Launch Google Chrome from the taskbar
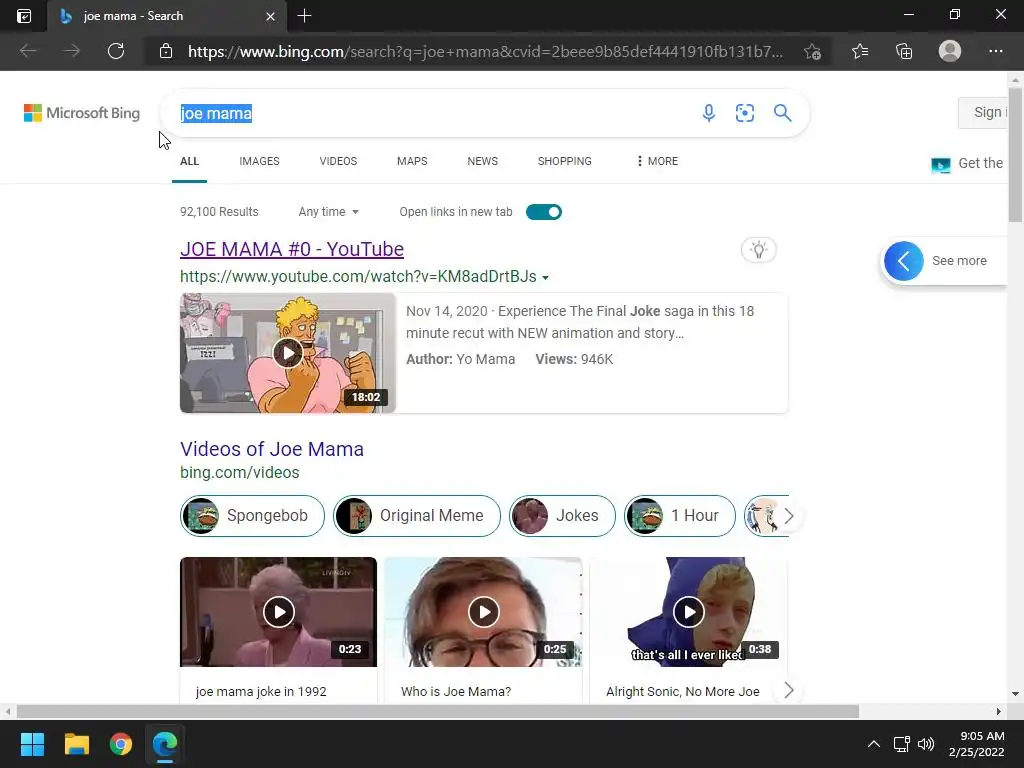1024x768 pixels. (x=121, y=744)
